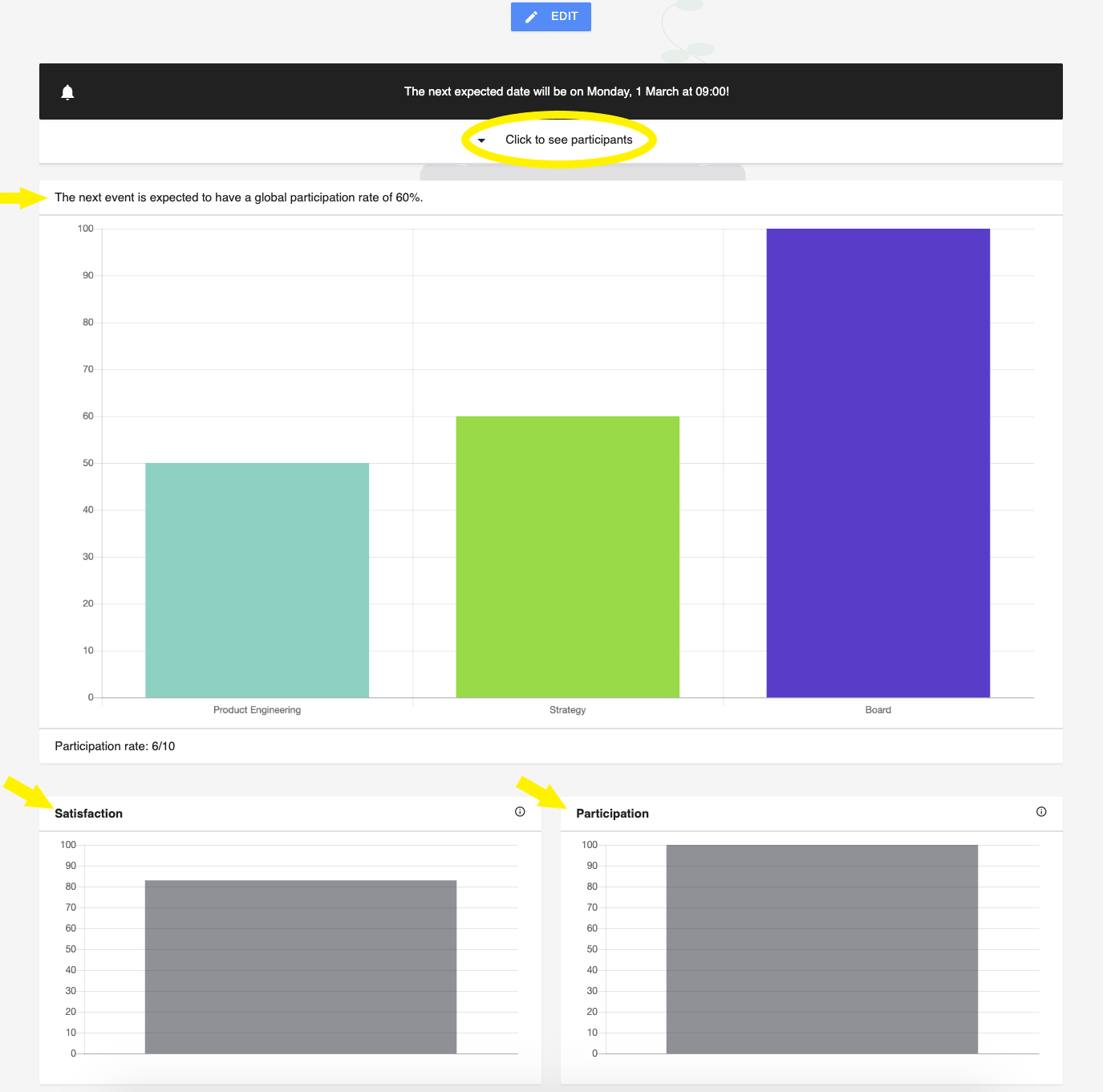Open the Satisfaction chart info icon
Screen dimensions: 1103x1092
[520, 812]
